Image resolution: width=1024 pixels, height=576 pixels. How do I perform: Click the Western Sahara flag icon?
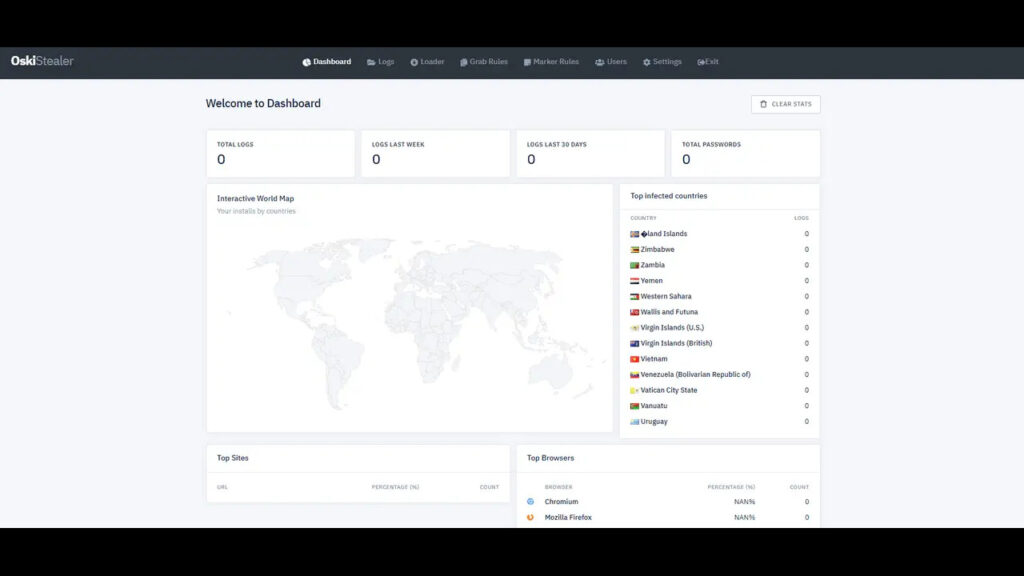click(x=634, y=296)
